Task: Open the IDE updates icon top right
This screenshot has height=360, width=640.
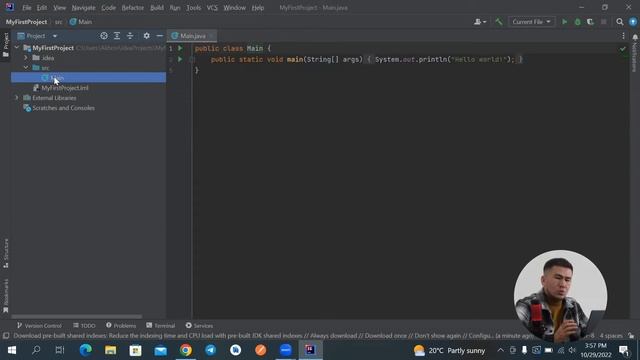Action: tap(633, 22)
